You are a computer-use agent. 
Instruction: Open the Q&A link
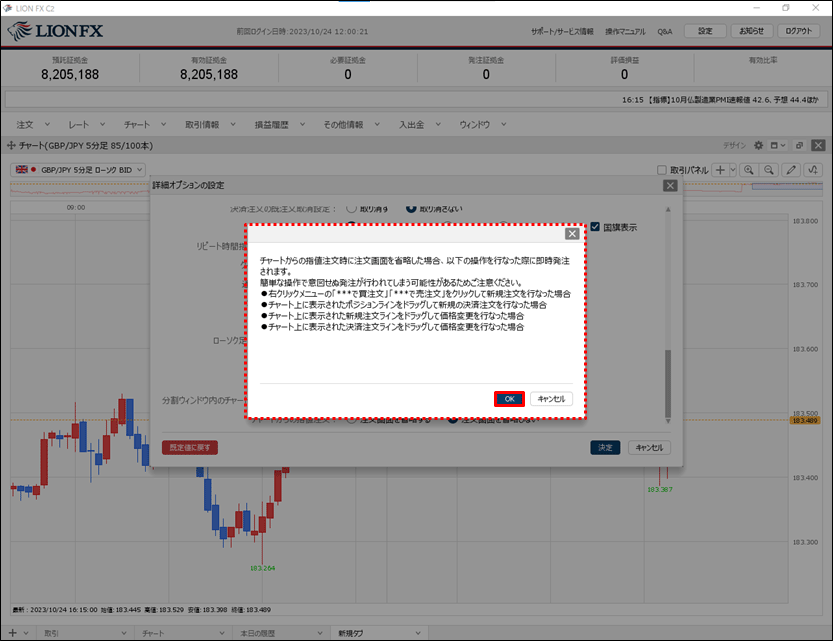(x=665, y=32)
